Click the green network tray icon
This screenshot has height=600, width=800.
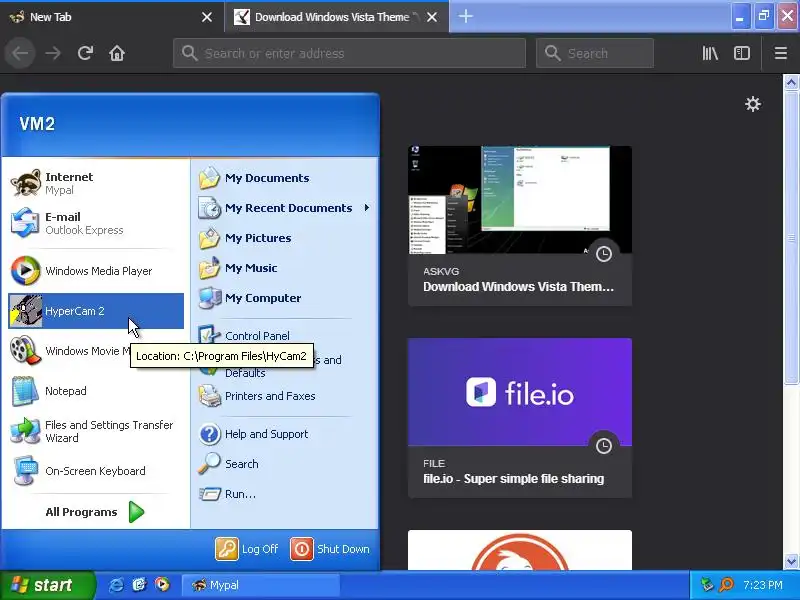[x=707, y=585]
